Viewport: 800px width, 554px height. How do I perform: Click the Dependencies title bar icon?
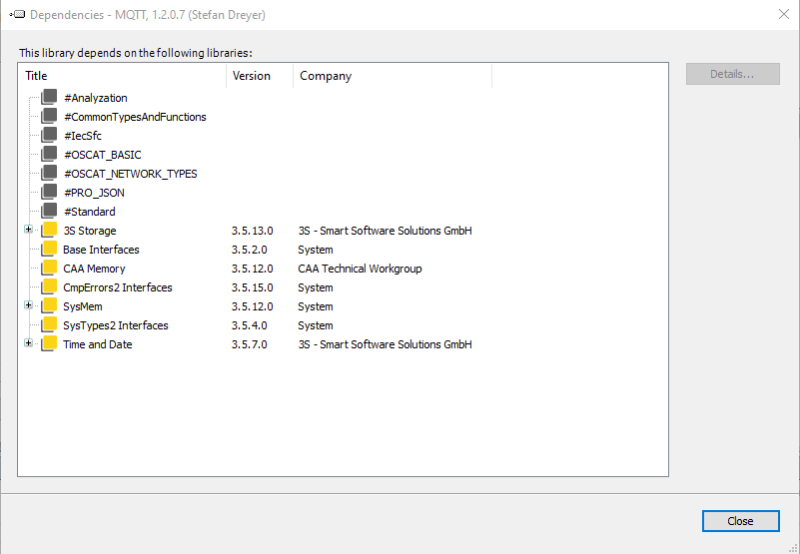(17, 14)
